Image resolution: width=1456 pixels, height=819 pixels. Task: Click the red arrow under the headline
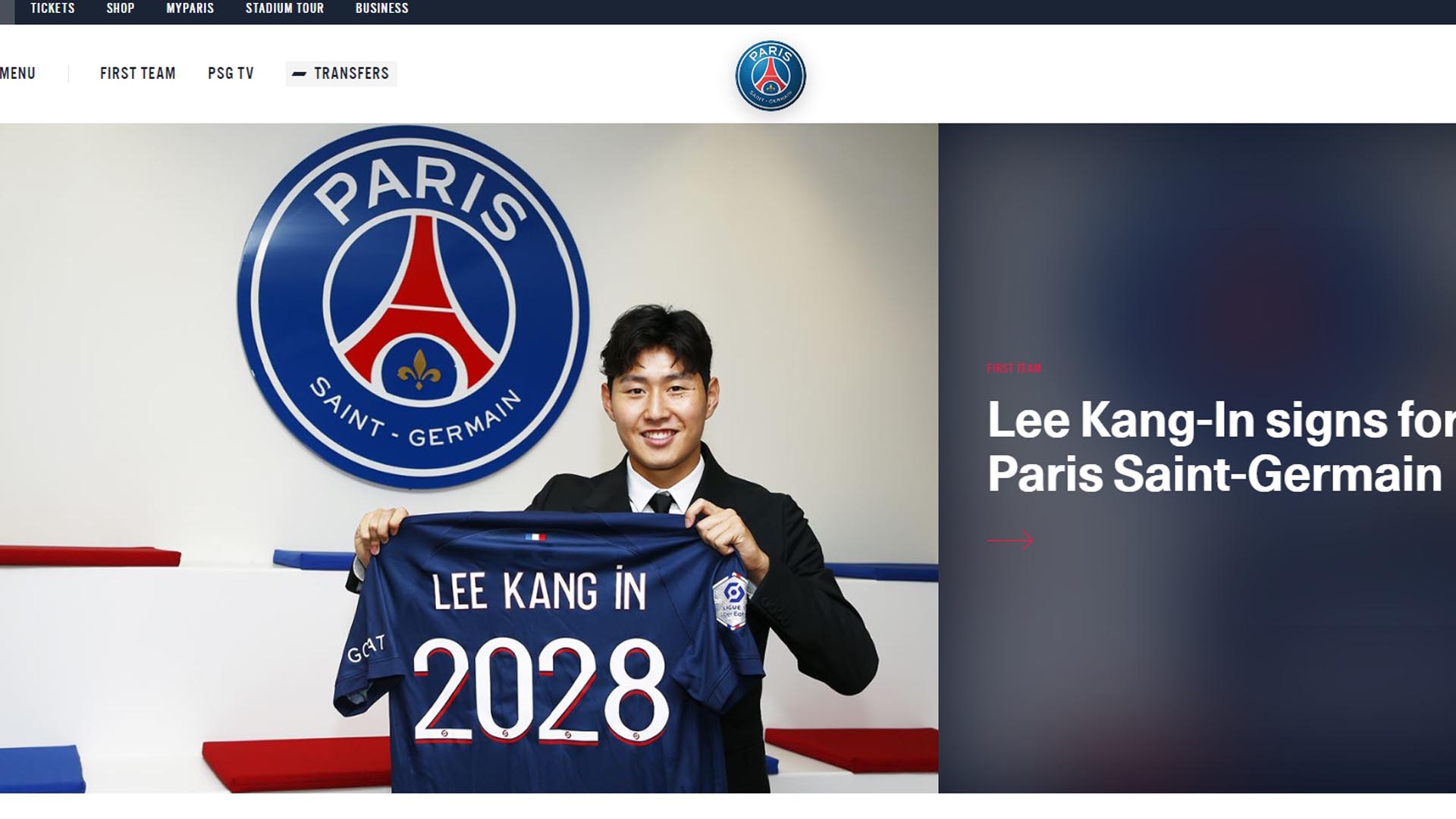point(1010,540)
